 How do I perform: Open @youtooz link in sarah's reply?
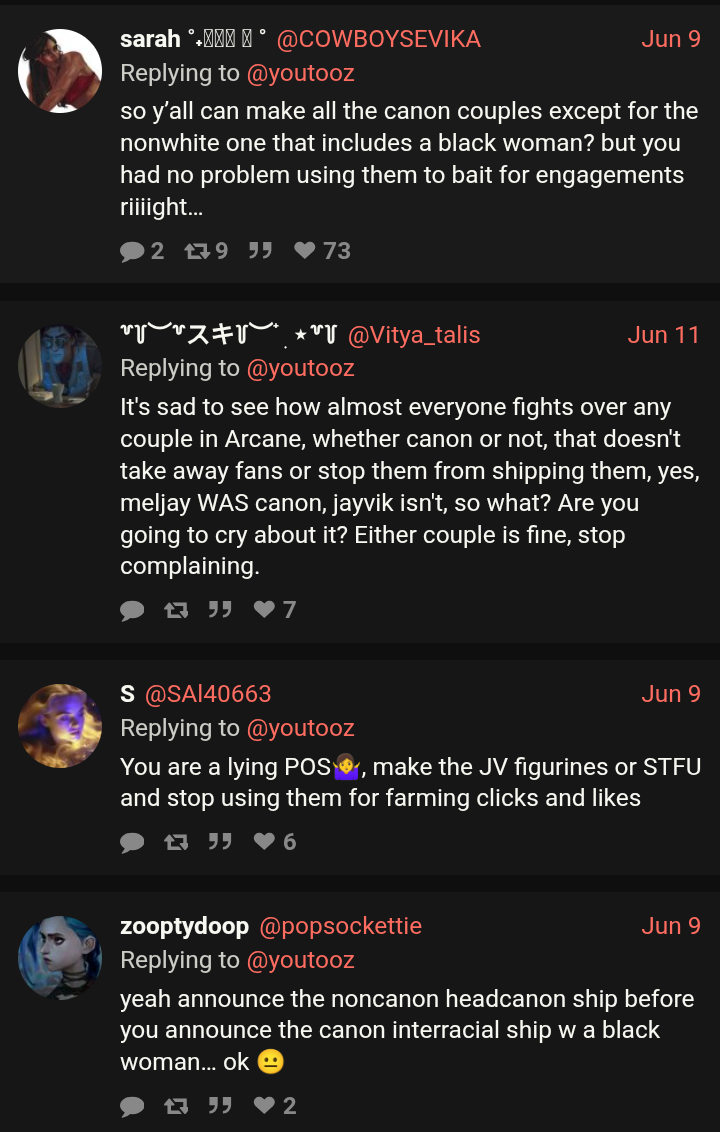(x=300, y=74)
